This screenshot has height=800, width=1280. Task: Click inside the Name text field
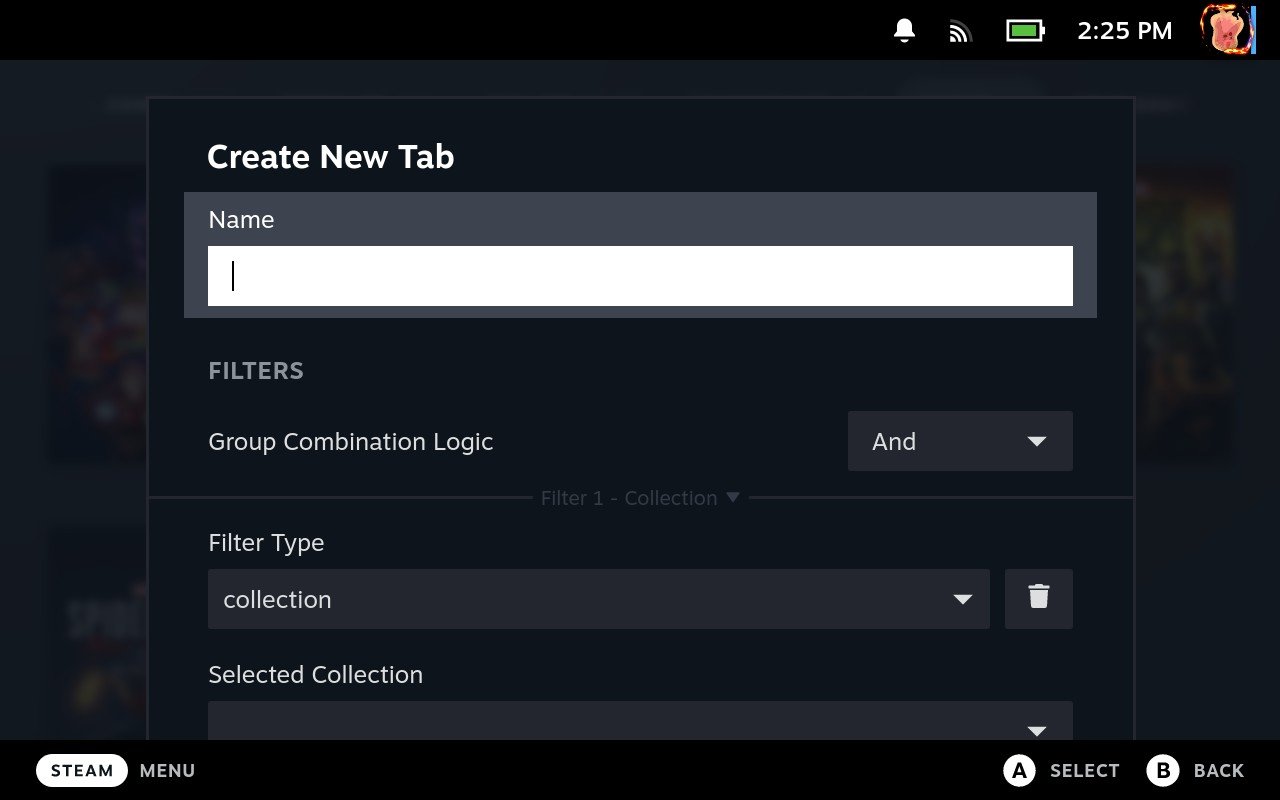[x=639, y=275]
